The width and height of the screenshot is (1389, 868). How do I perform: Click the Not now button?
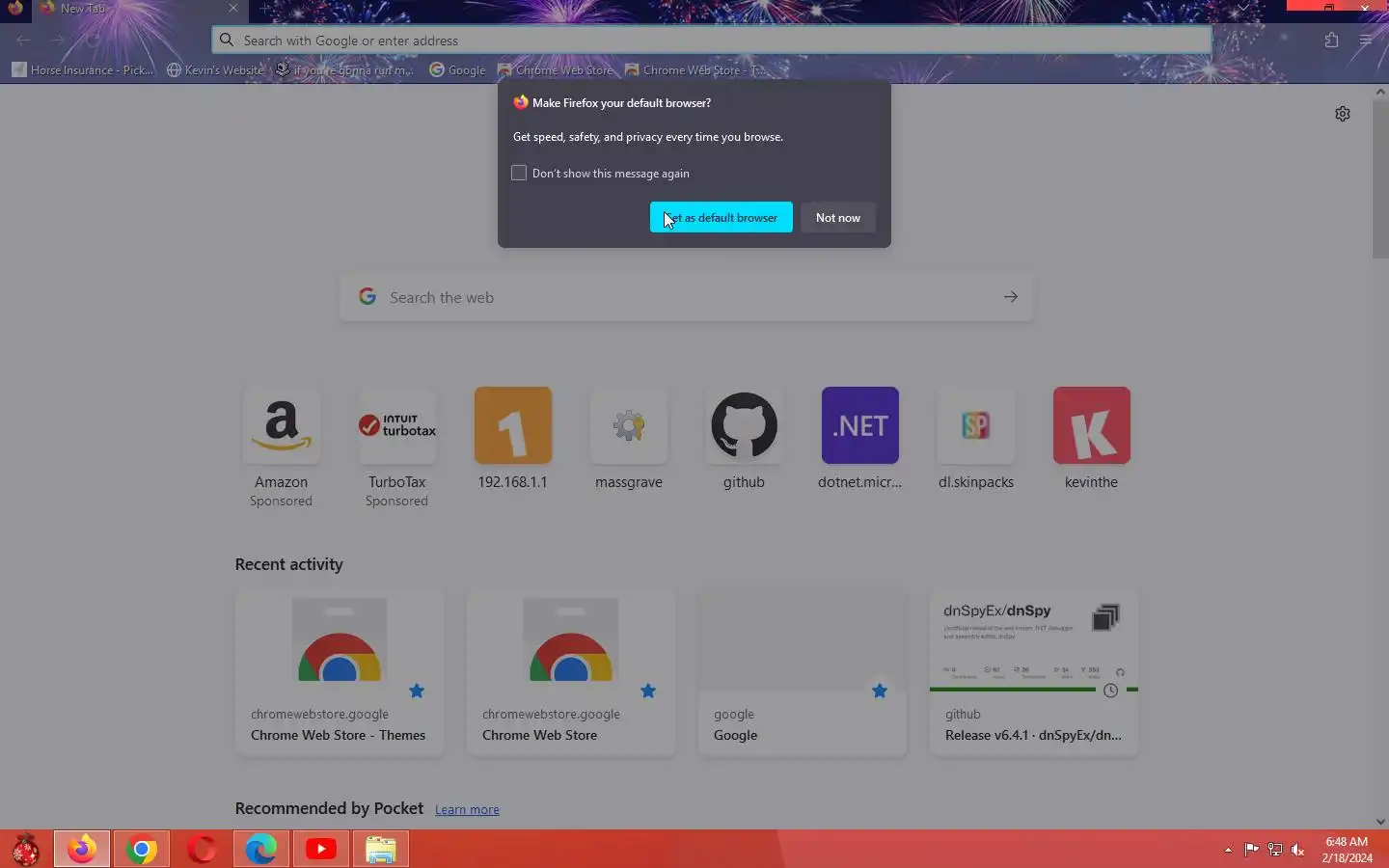click(x=837, y=217)
